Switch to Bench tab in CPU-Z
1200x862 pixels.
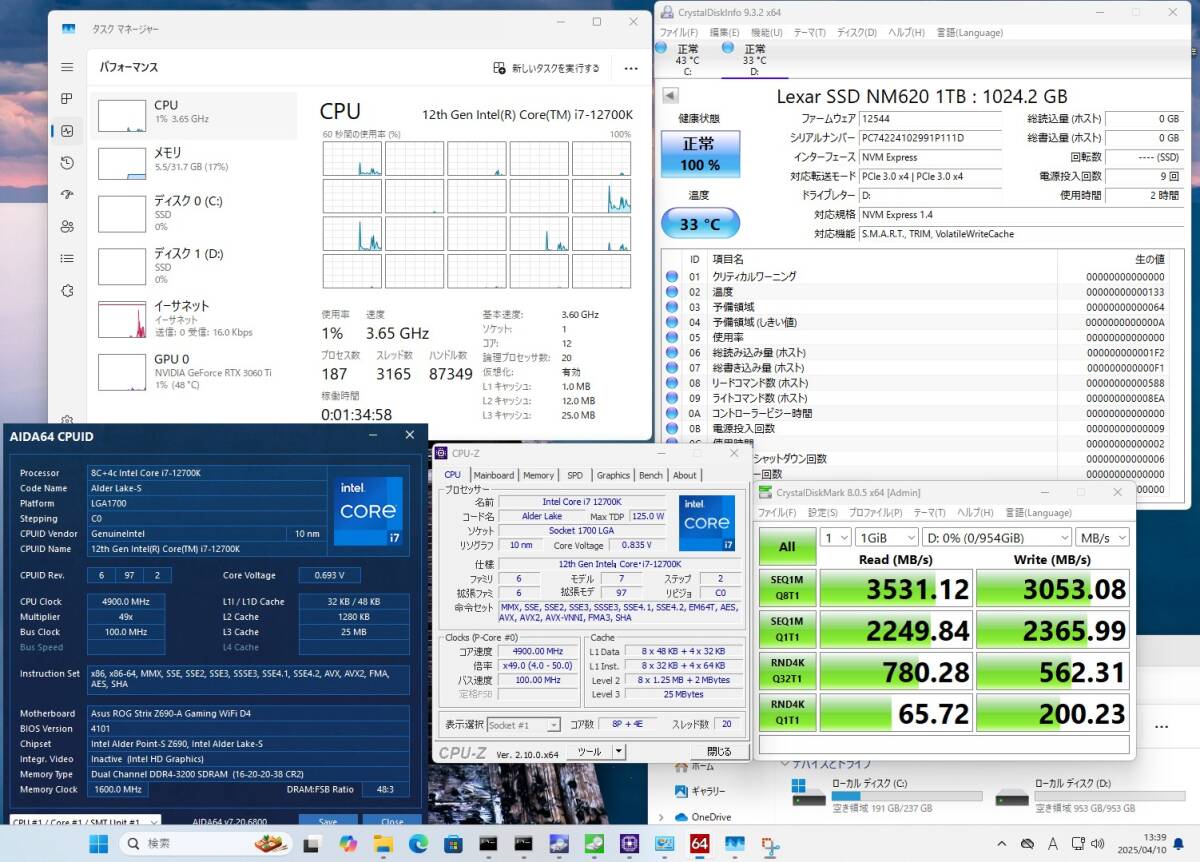point(651,475)
